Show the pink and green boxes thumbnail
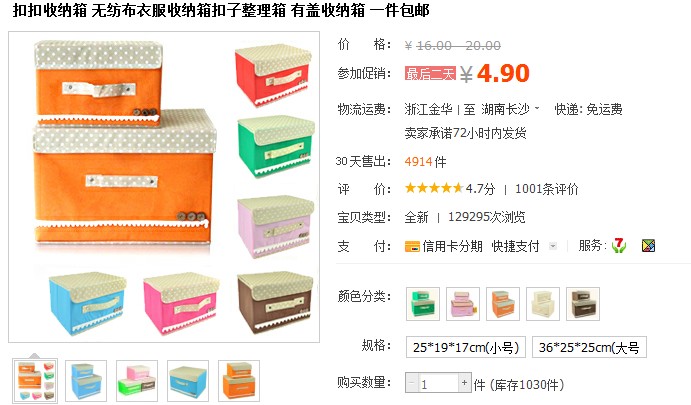Screen dimensions: 691x405 coord(137,381)
